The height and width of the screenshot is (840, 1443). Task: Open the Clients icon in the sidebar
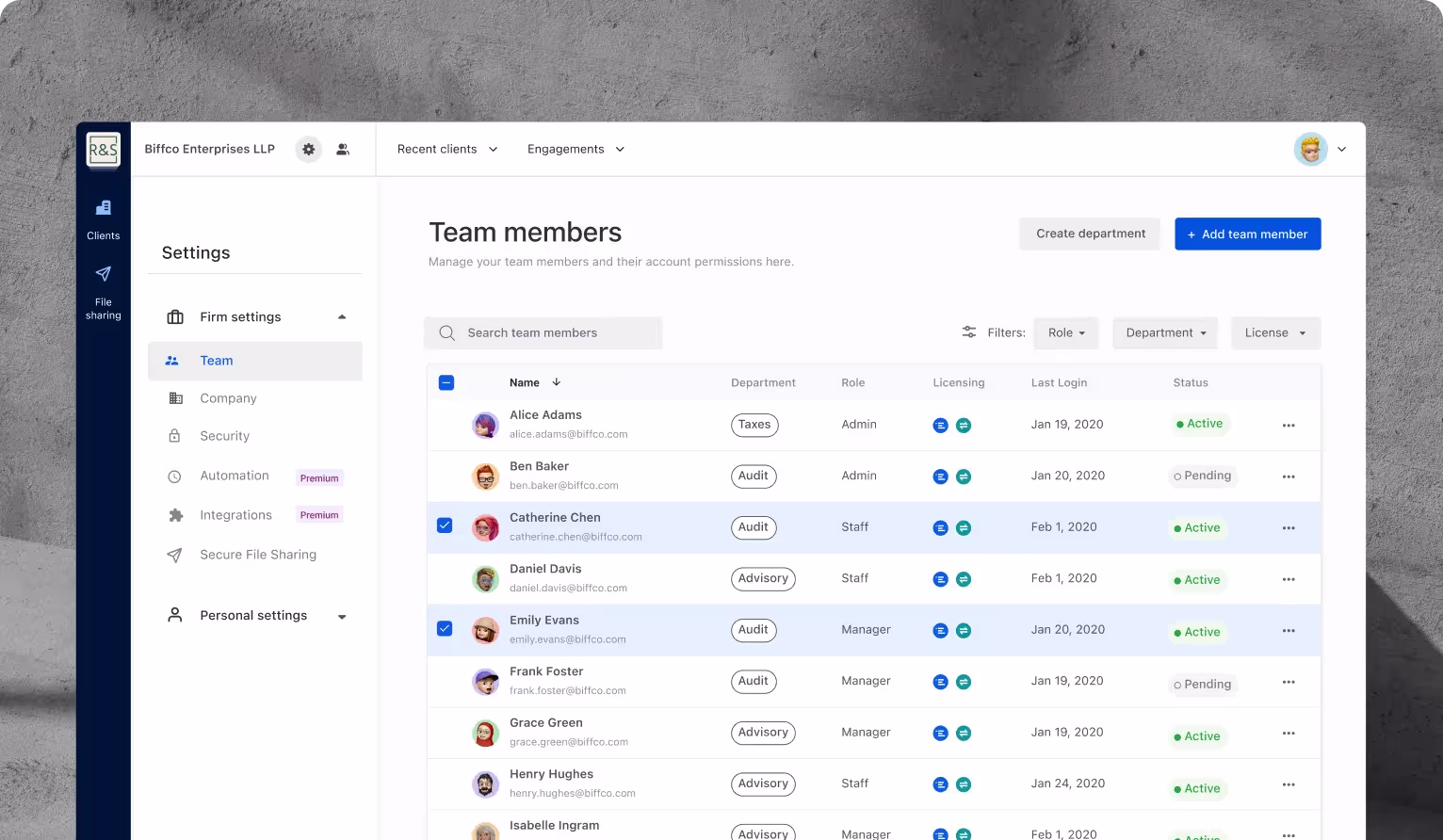tap(104, 207)
